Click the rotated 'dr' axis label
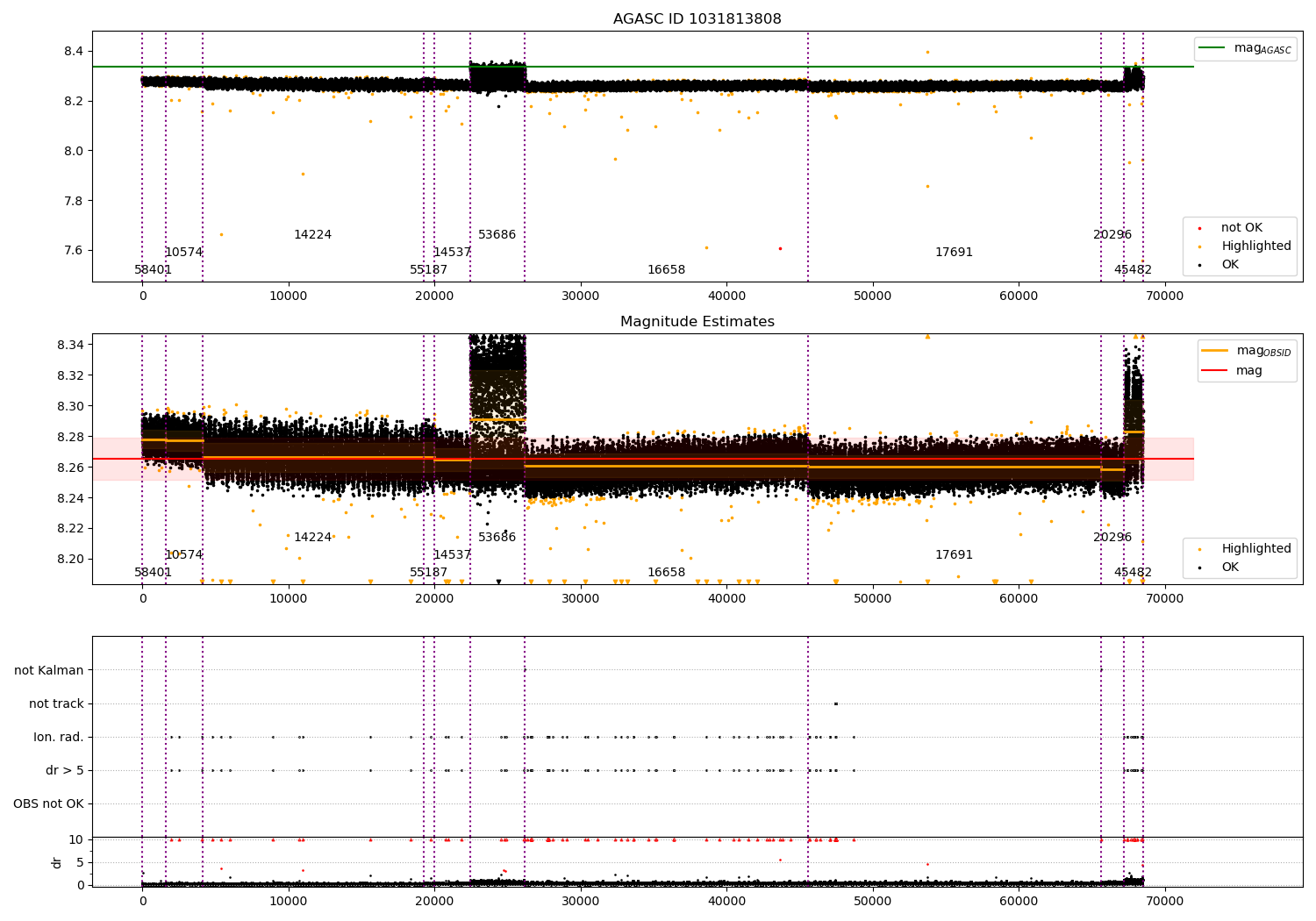1316x921 pixels. click(x=57, y=862)
